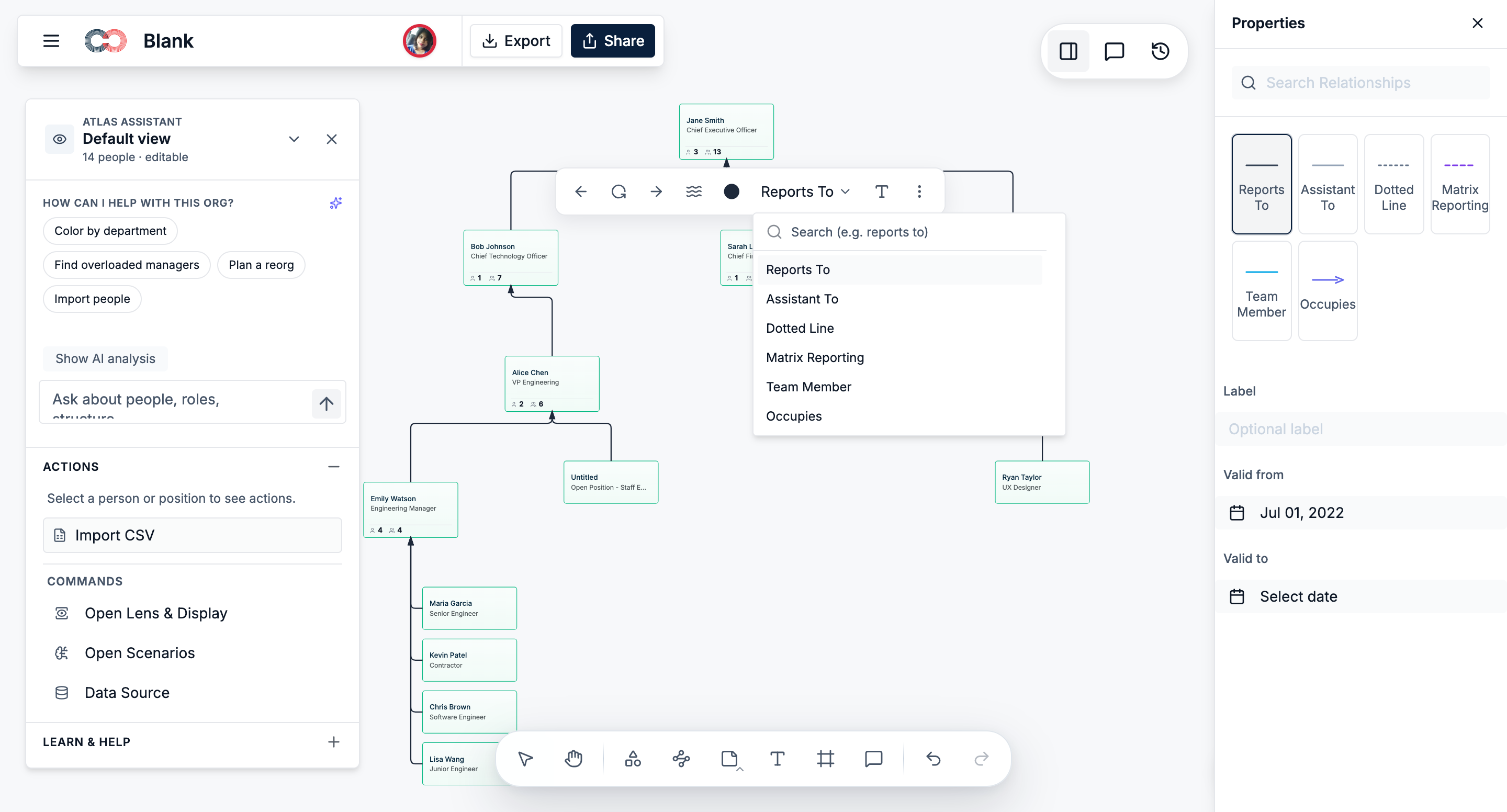This screenshot has width=1507, height=812.
Task: Click the Optional label field
Action: (1360, 430)
